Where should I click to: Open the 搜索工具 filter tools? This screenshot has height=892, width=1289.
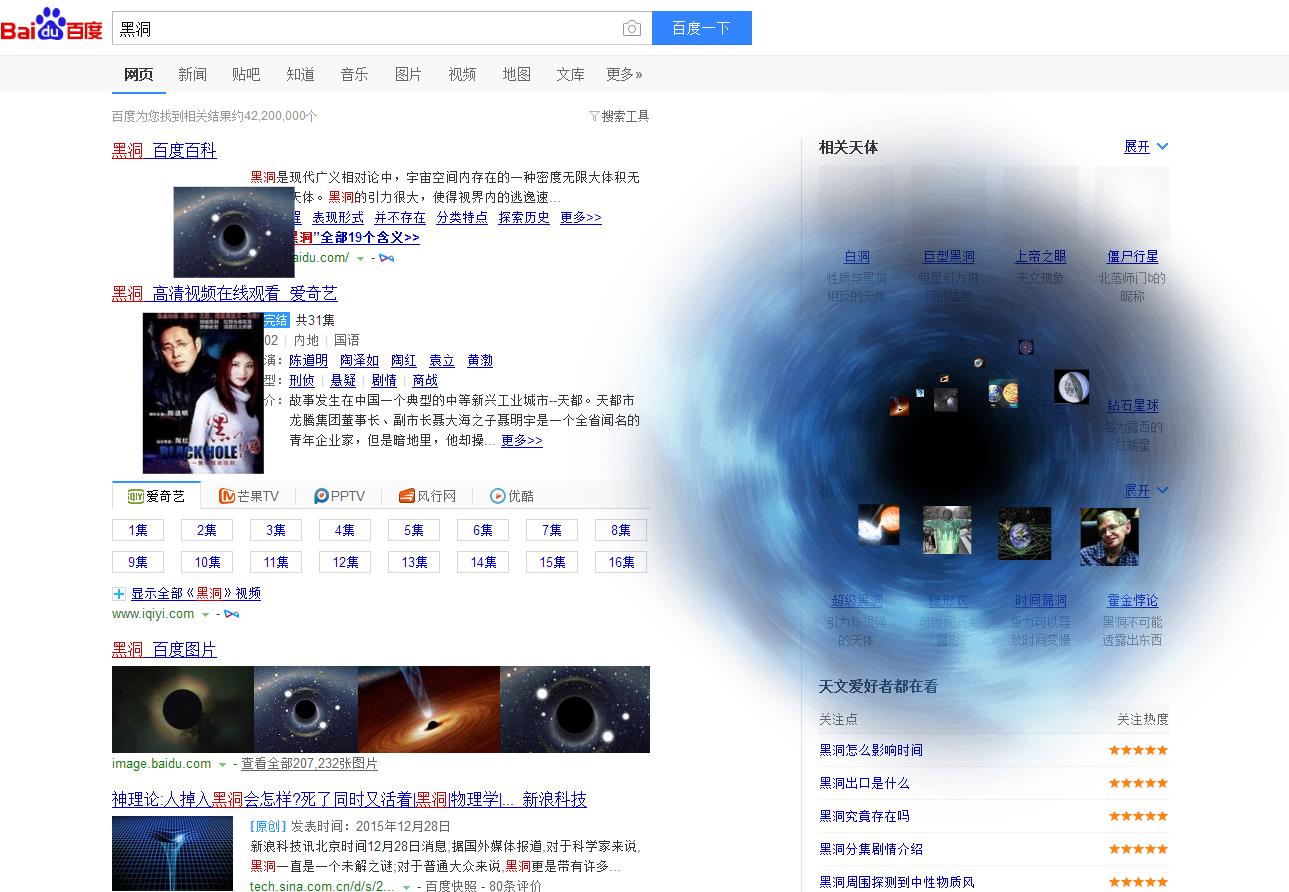pyautogui.click(x=619, y=116)
